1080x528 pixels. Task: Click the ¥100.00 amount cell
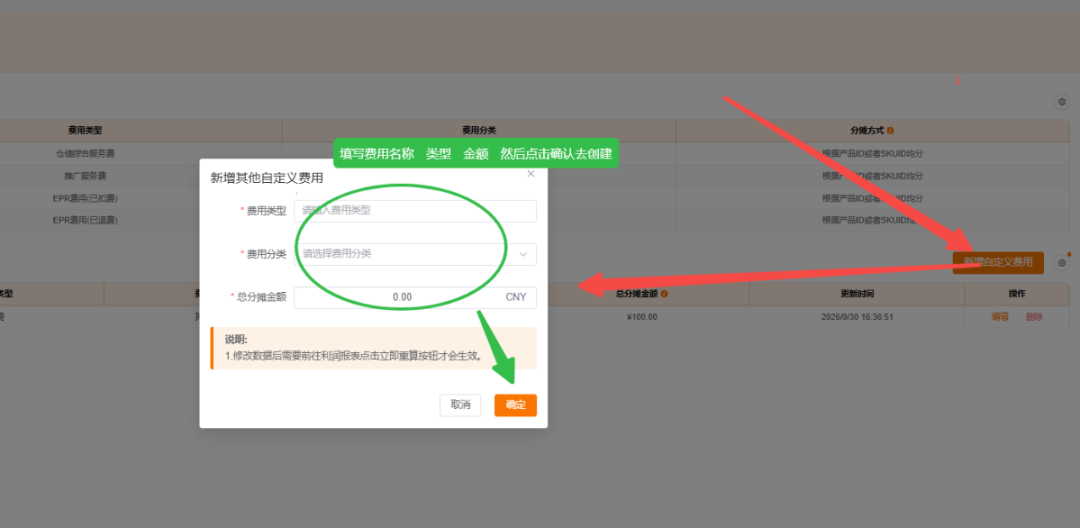point(643,317)
